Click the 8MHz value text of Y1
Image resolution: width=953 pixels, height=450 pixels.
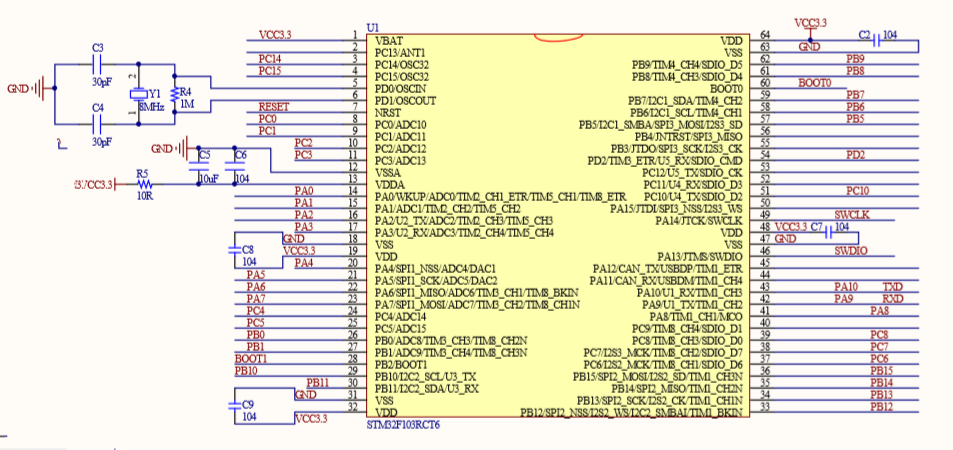[x=152, y=106]
